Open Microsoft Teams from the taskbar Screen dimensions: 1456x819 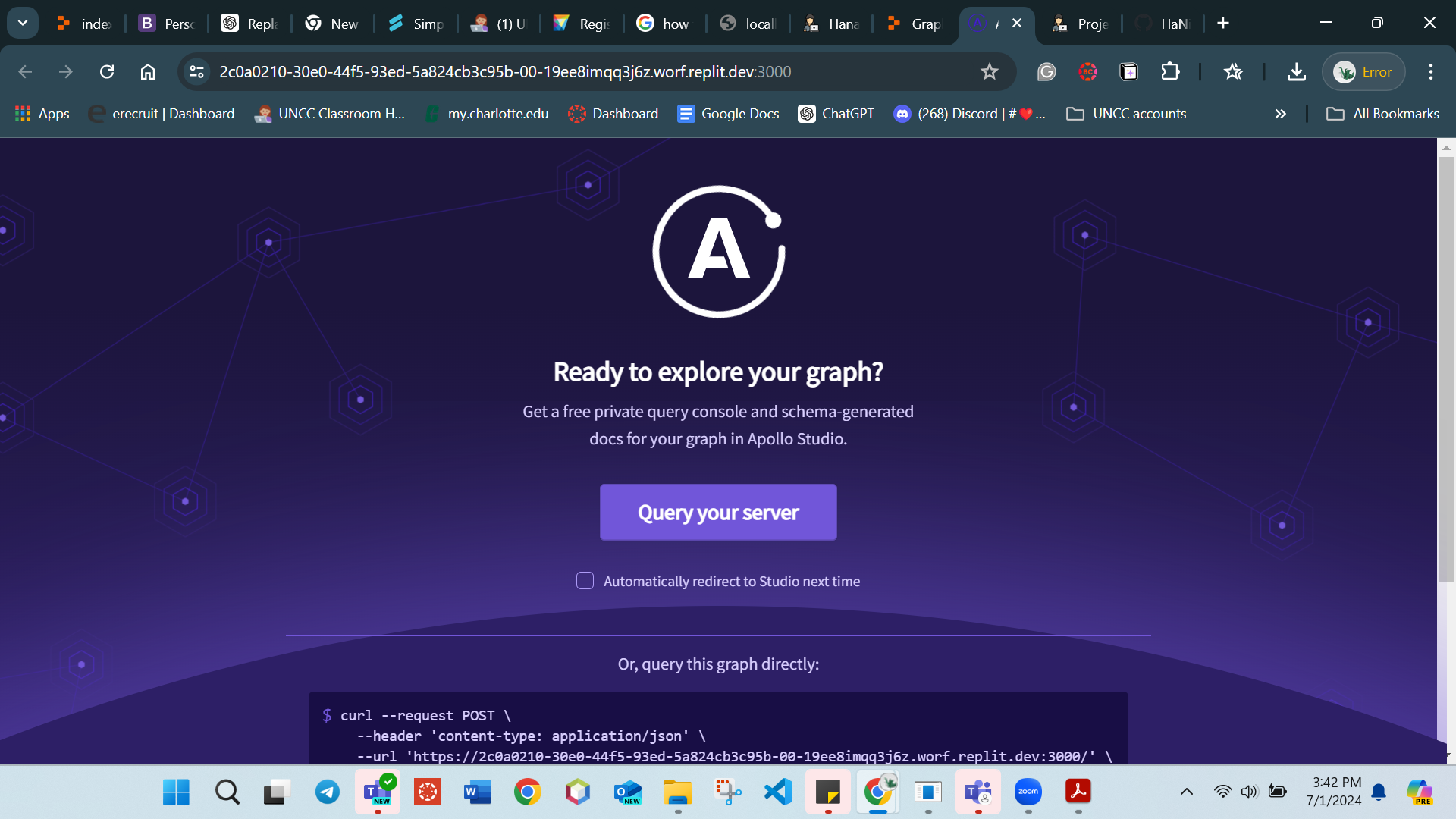[977, 792]
